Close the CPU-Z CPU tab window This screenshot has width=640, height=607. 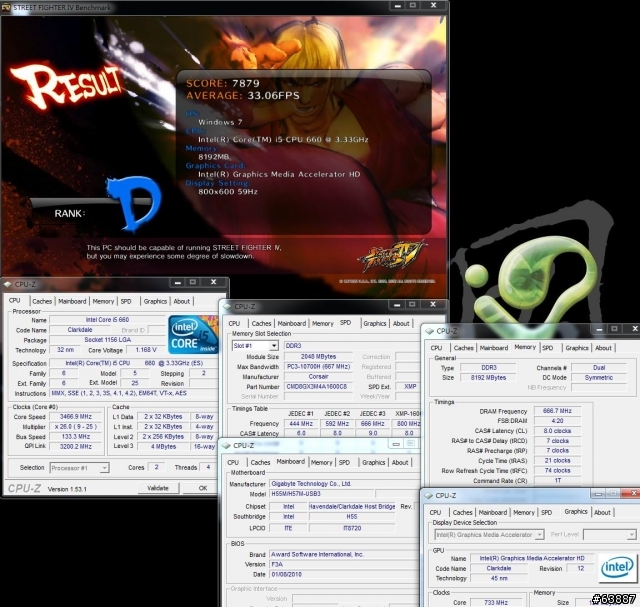click(x=213, y=282)
